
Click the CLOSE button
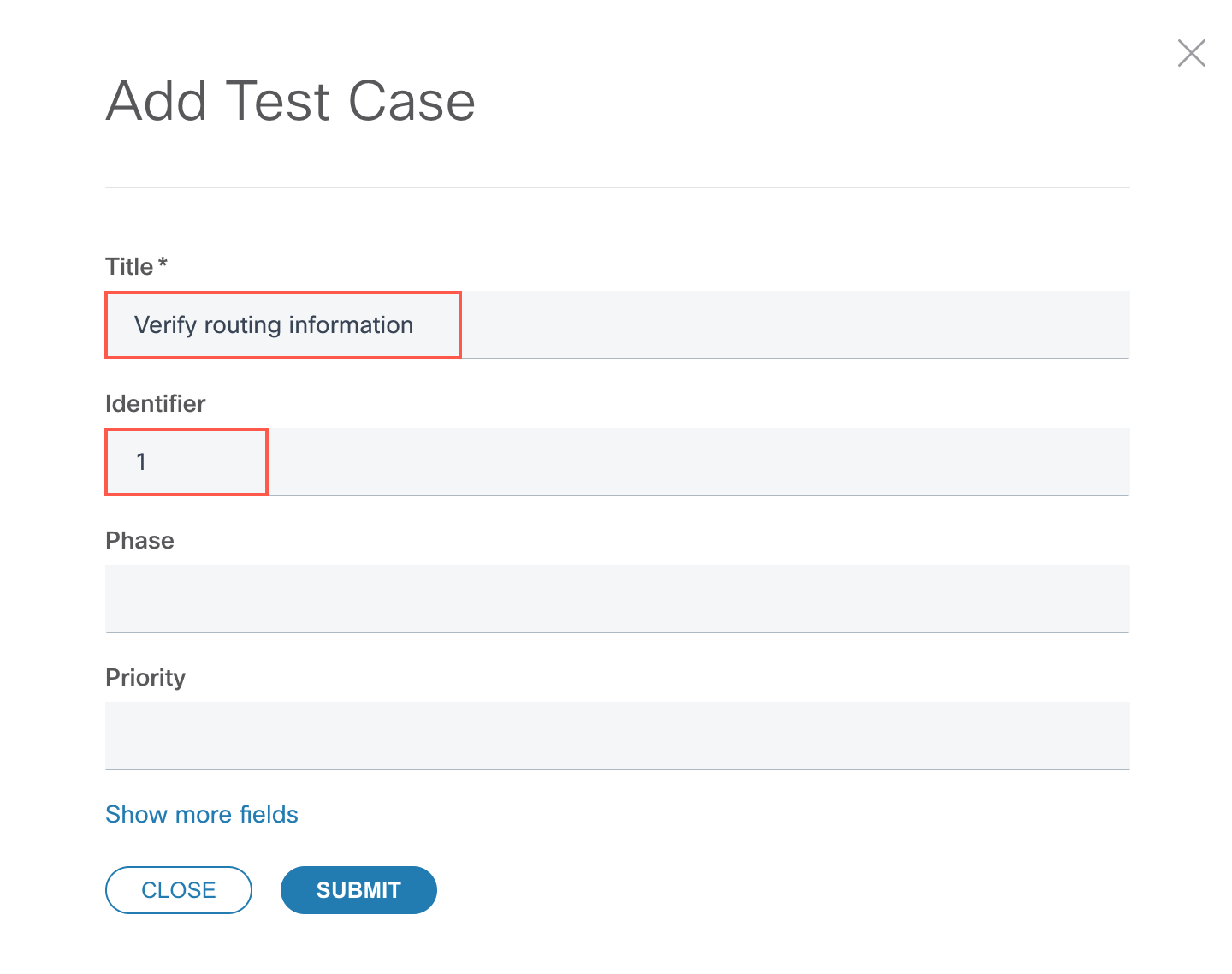pyautogui.click(x=179, y=890)
